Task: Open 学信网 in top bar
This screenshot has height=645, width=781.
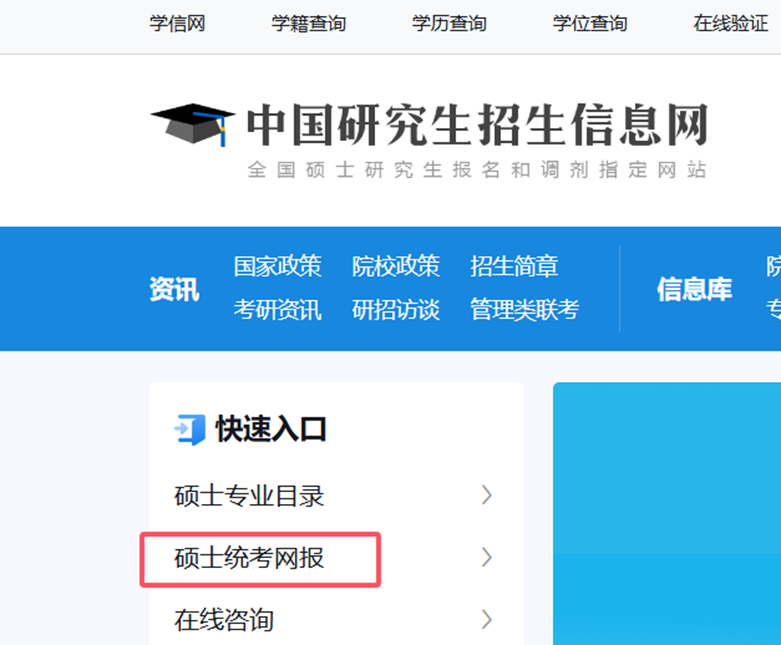Action: 177,24
